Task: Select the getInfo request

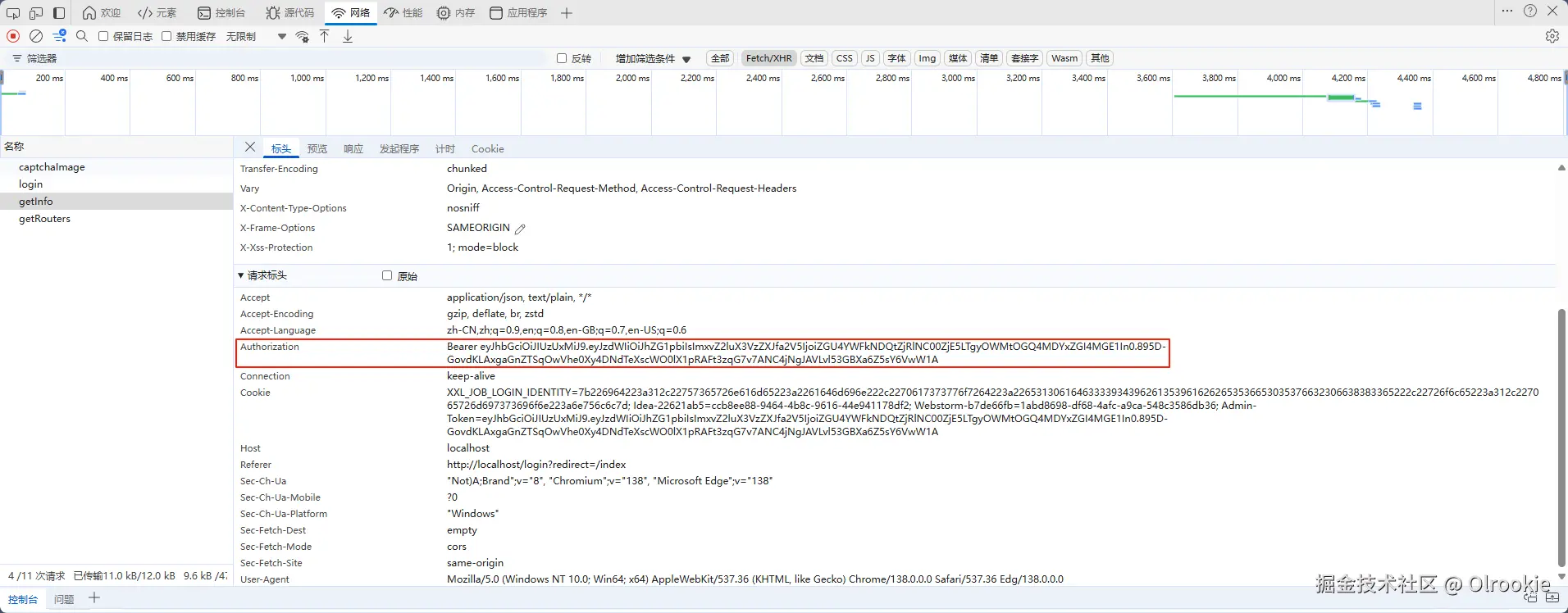Action: pos(116,202)
